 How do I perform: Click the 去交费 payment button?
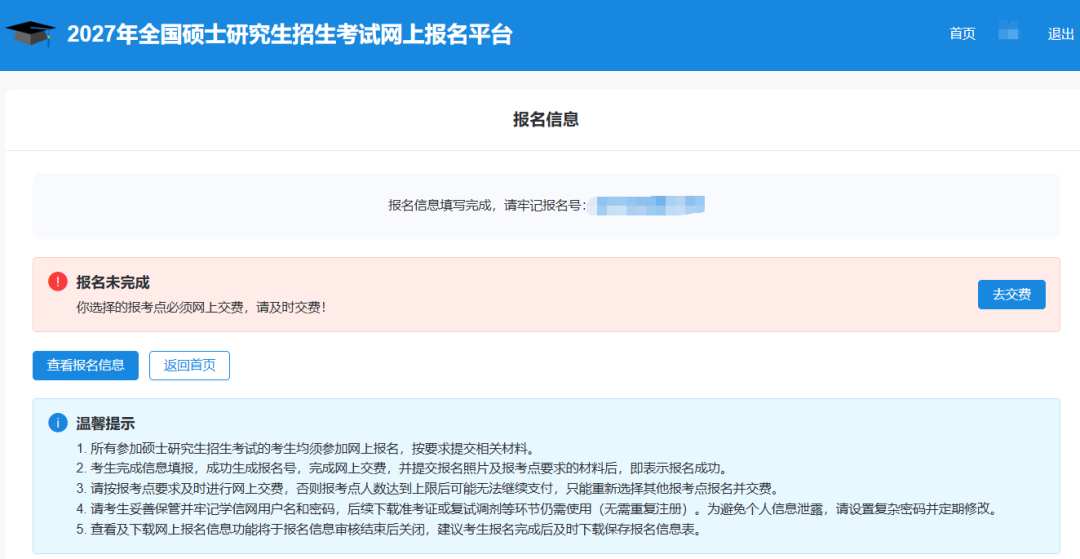(1011, 295)
